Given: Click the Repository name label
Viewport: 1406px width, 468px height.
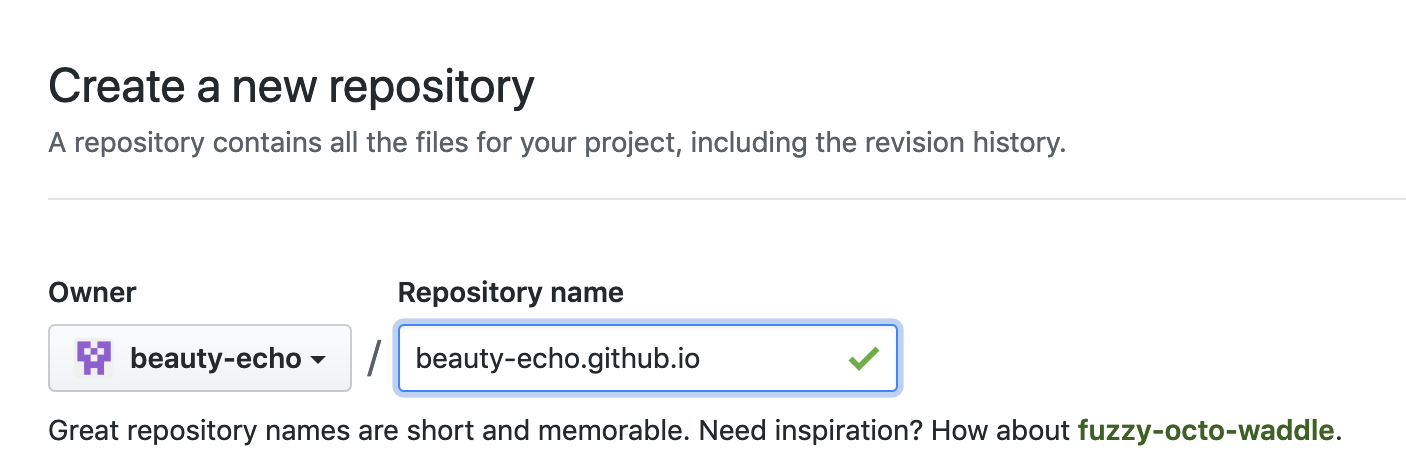Looking at the screenshot, I should click(510, 292).
